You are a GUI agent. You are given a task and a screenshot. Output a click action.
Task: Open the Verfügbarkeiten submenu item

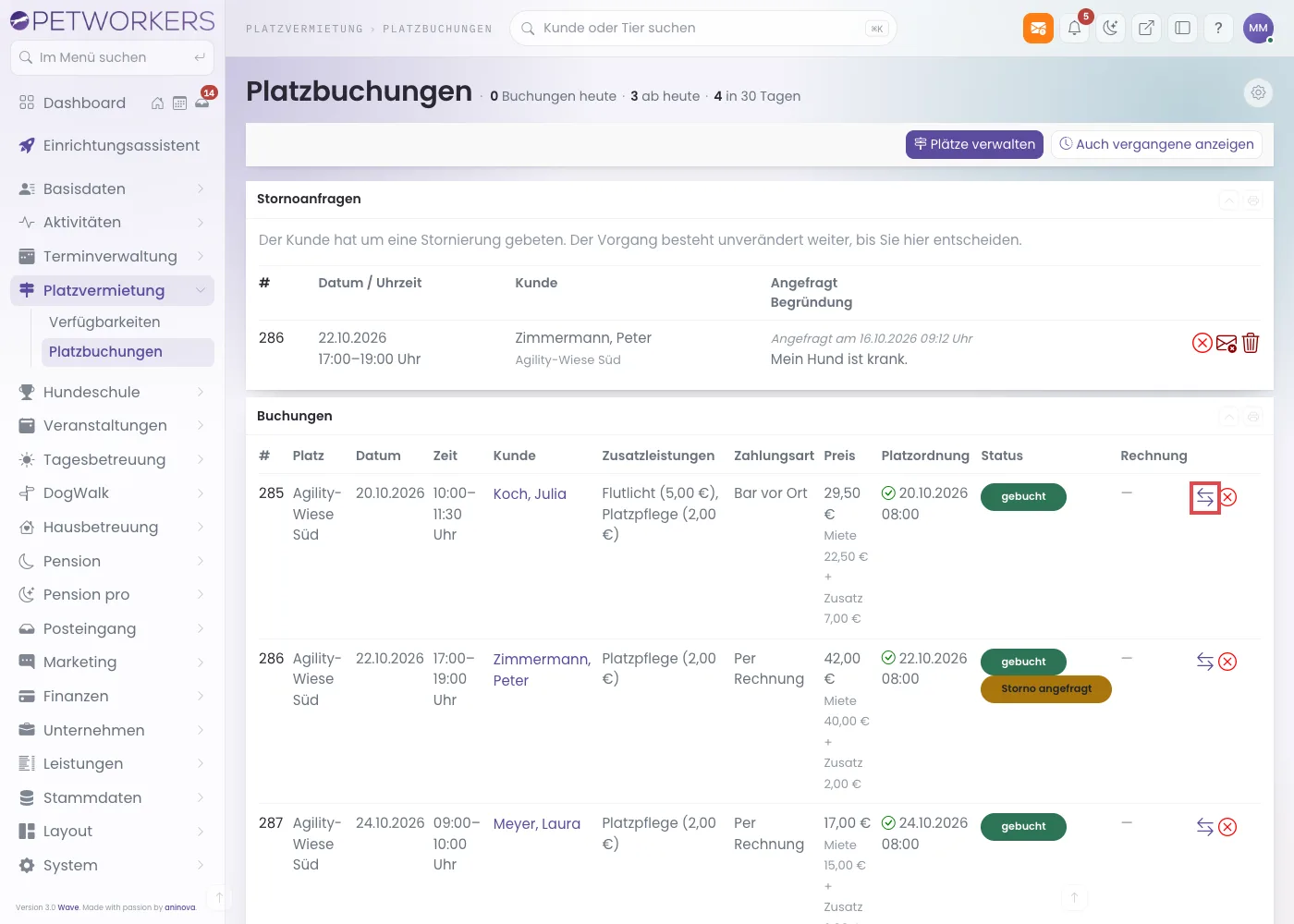[x=128, y=322]
